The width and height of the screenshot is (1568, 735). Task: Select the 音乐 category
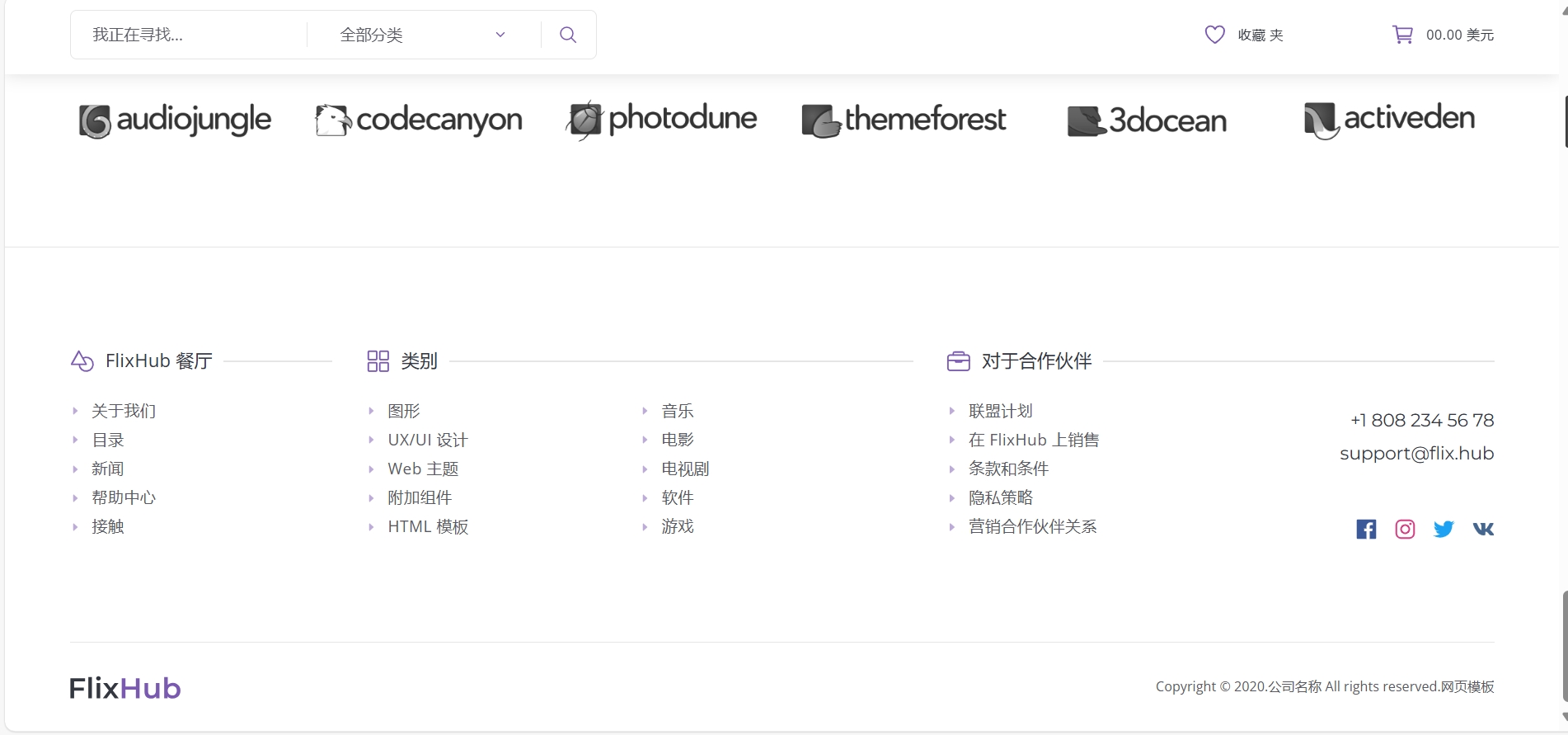[678, 411]
